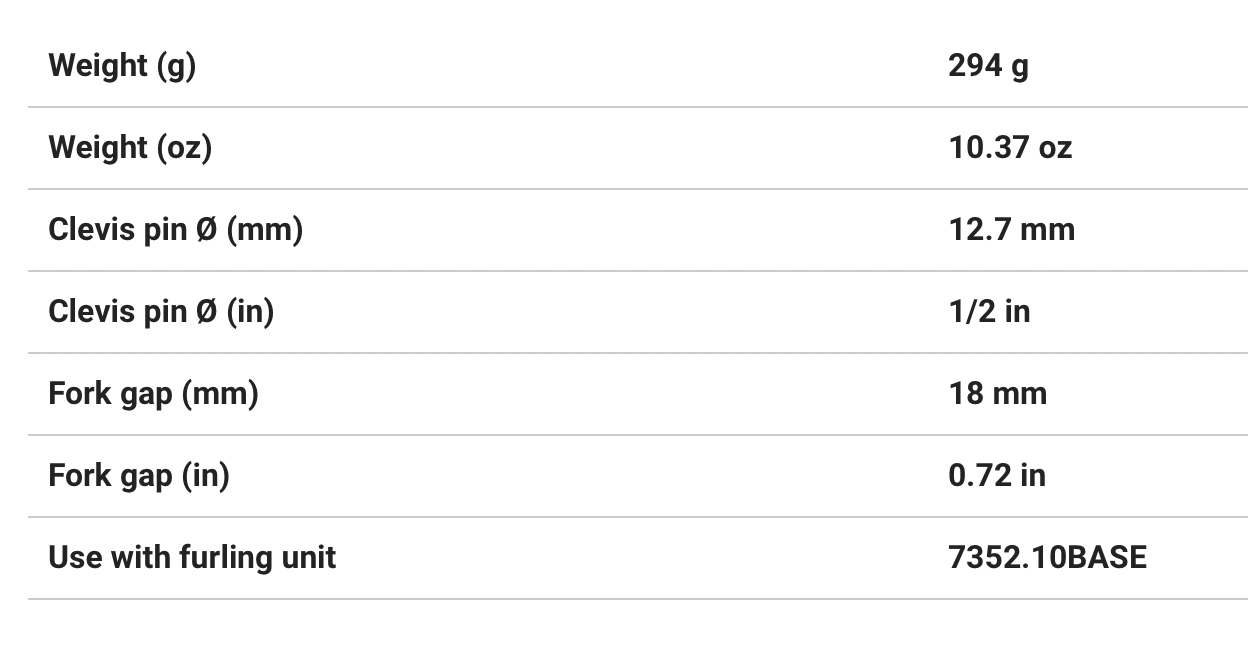Click the "Clevis pin Ø (mm)" label

click(x=175, y=230)
